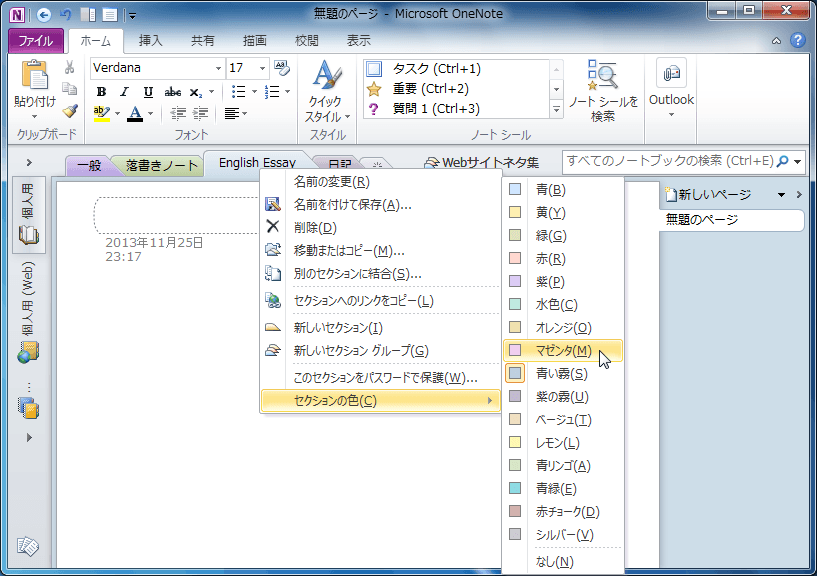Open the highlight color dropdown arrow
This screenshot has width=817, height=576.
click(x=117, y=114)
